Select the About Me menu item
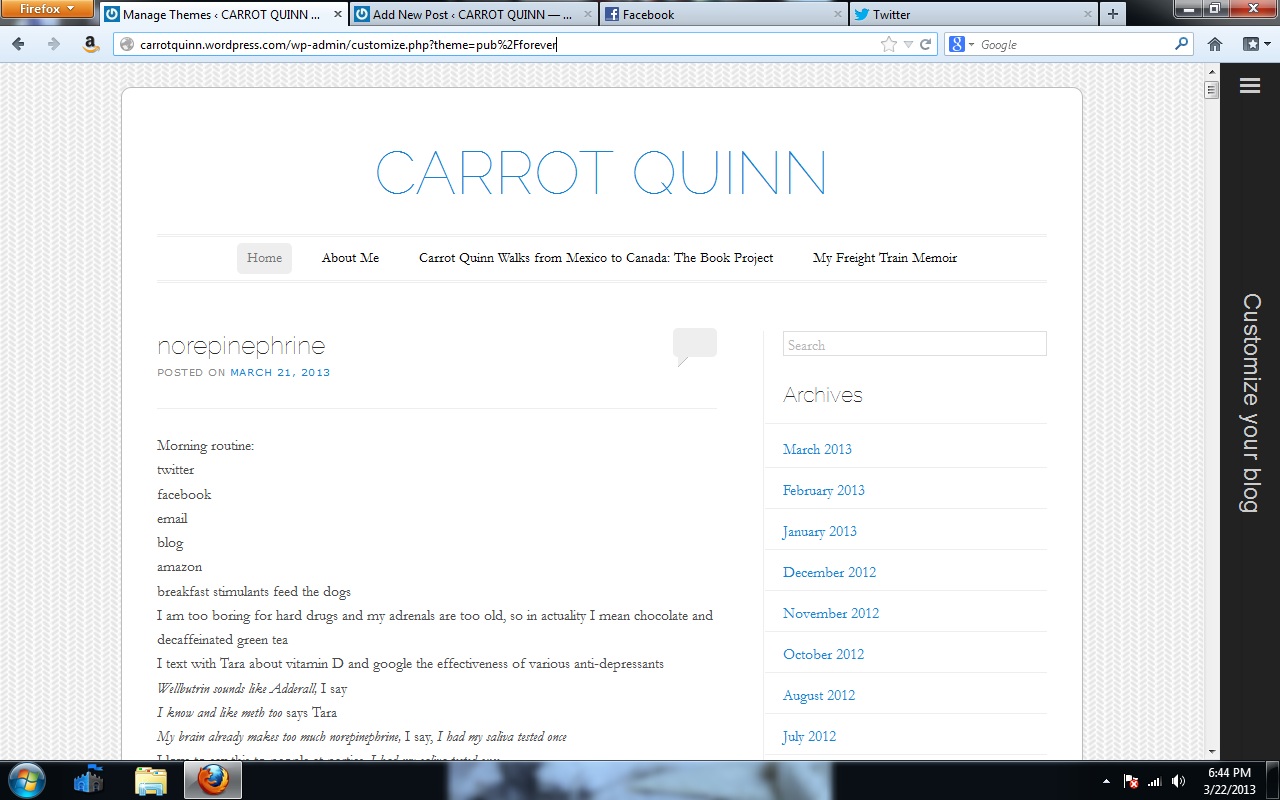Image resolution: width=1280 pixels, height=800 pixels. pyautogui.click(x=350, y=258)
